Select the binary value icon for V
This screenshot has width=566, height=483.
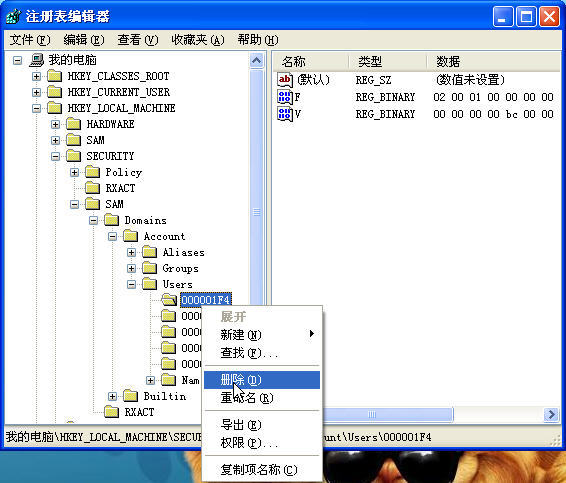coord(285,114)
